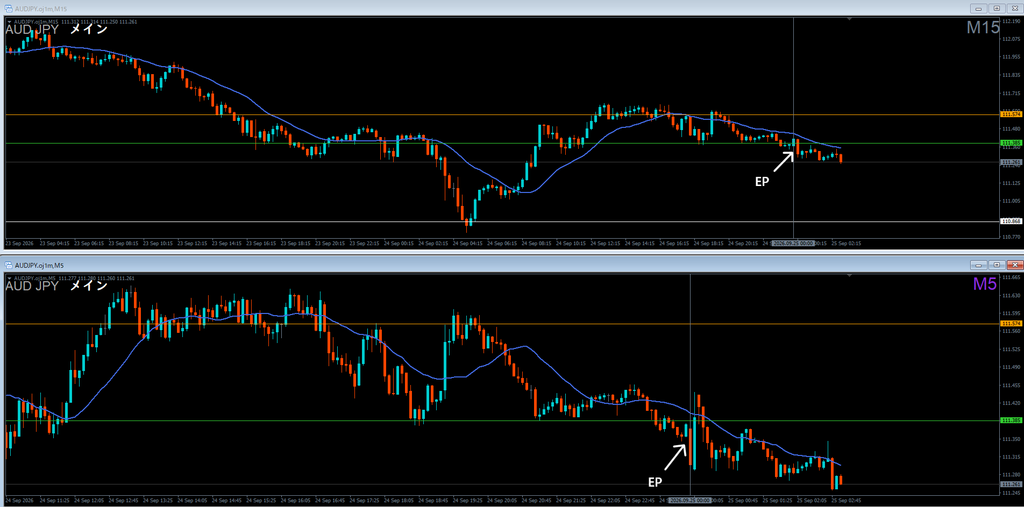This screenshot has width=1024, height=507.
Task: Click the green 111.385 price label on M5
Action: coord(1011,421)
